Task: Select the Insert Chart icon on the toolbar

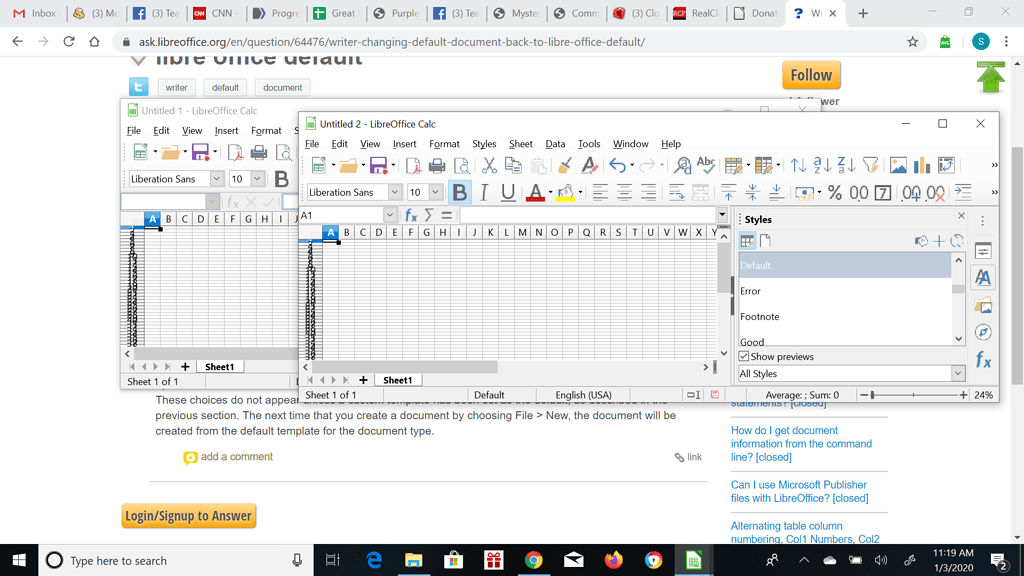Action: pyautogui.click(x=921, y=164)
